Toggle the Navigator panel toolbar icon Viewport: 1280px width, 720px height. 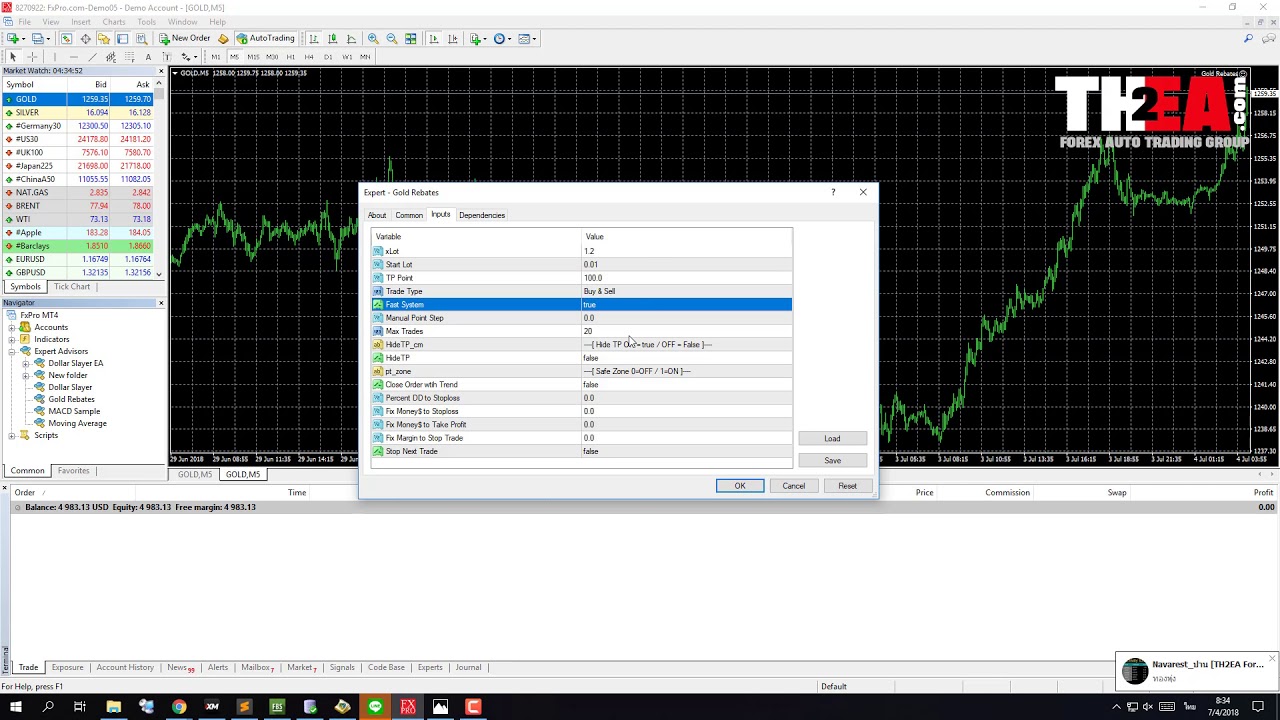tap(104, 39)
